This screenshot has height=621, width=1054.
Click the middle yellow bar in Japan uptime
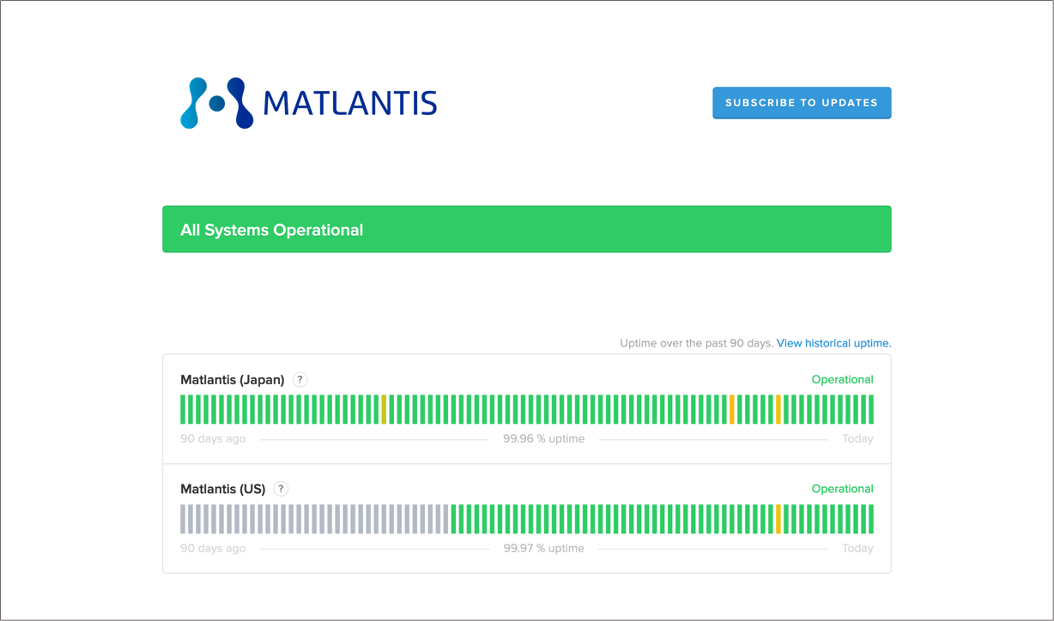tap(732, 409)
